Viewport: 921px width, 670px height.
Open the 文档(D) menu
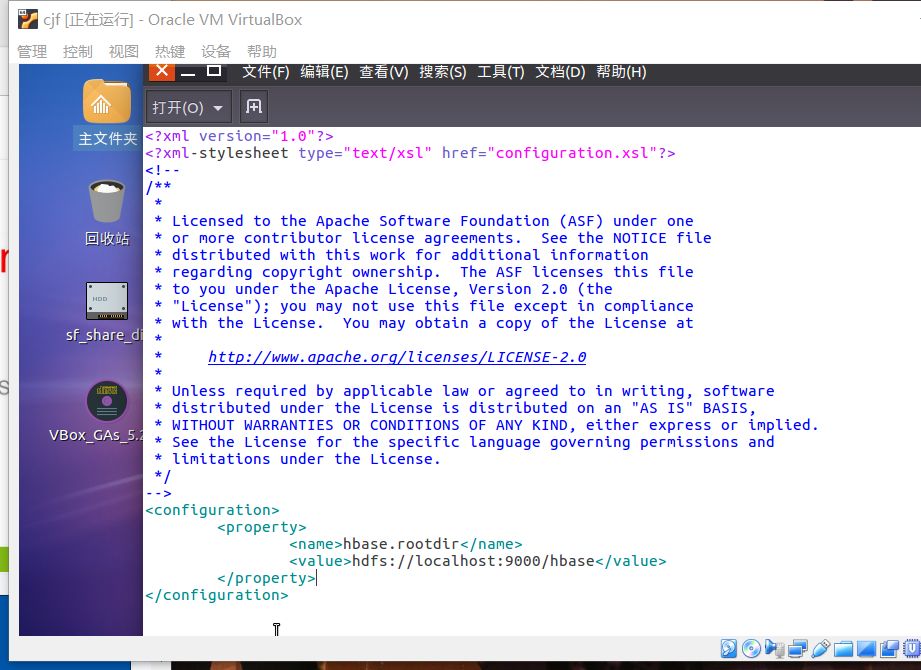(x=560, y=72)
